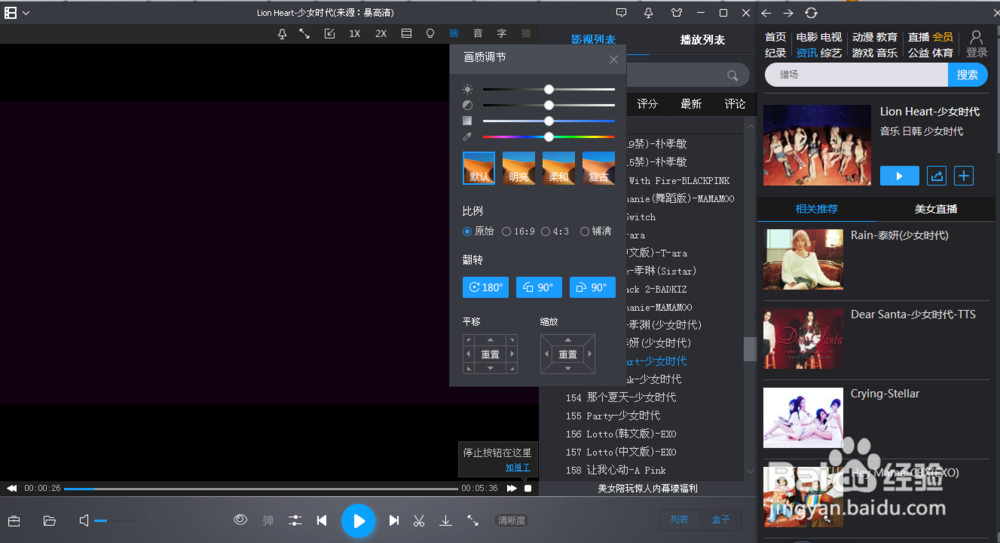Rotate video 90° counterclockwise
This screenshot has width=1000, height=543.
(539, 287)
